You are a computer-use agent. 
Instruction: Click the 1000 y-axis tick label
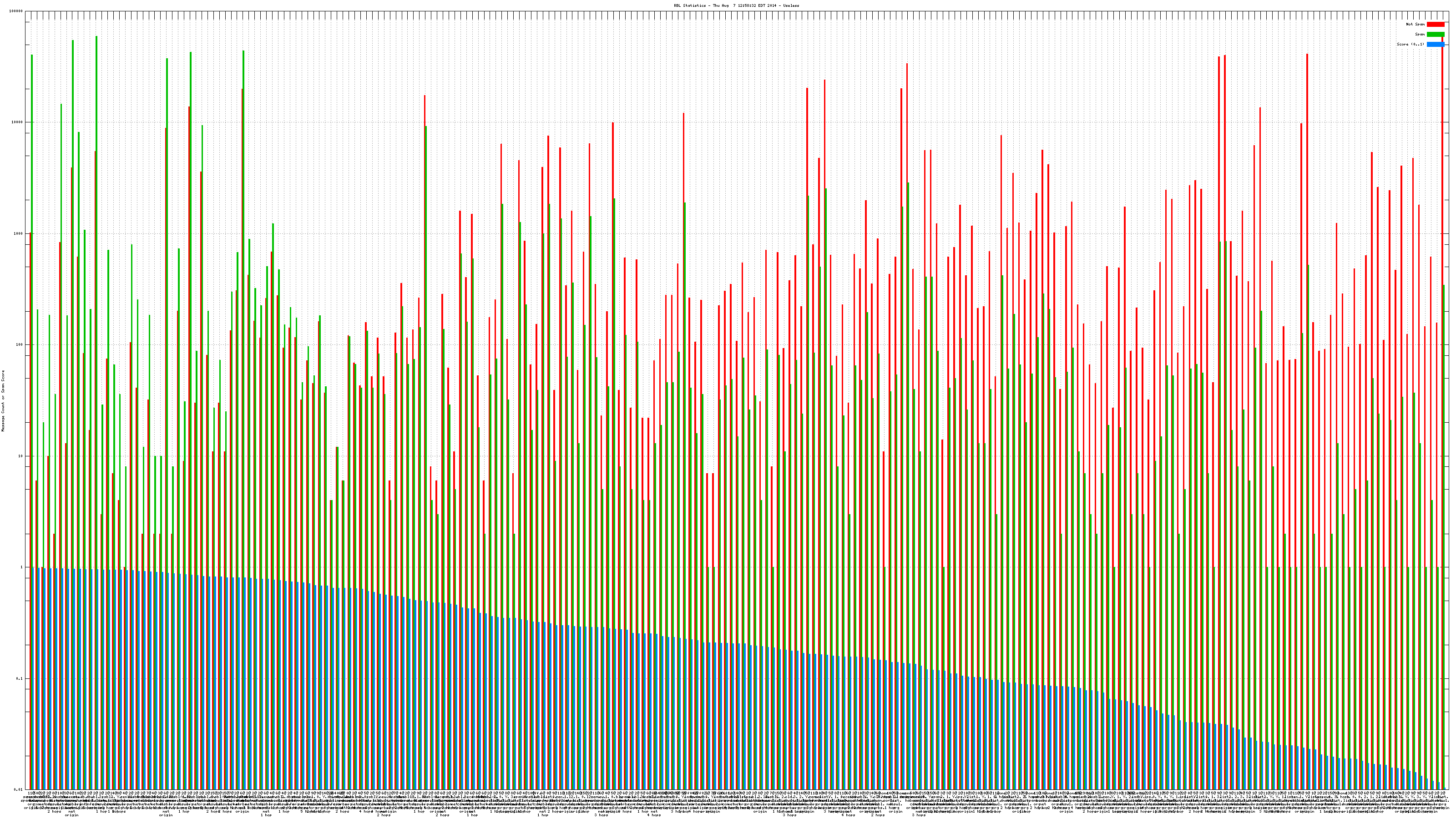(18, 233)
